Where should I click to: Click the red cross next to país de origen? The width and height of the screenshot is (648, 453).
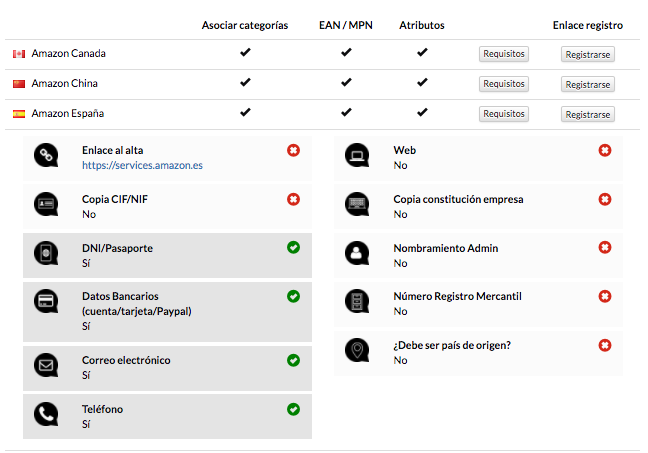605,345
